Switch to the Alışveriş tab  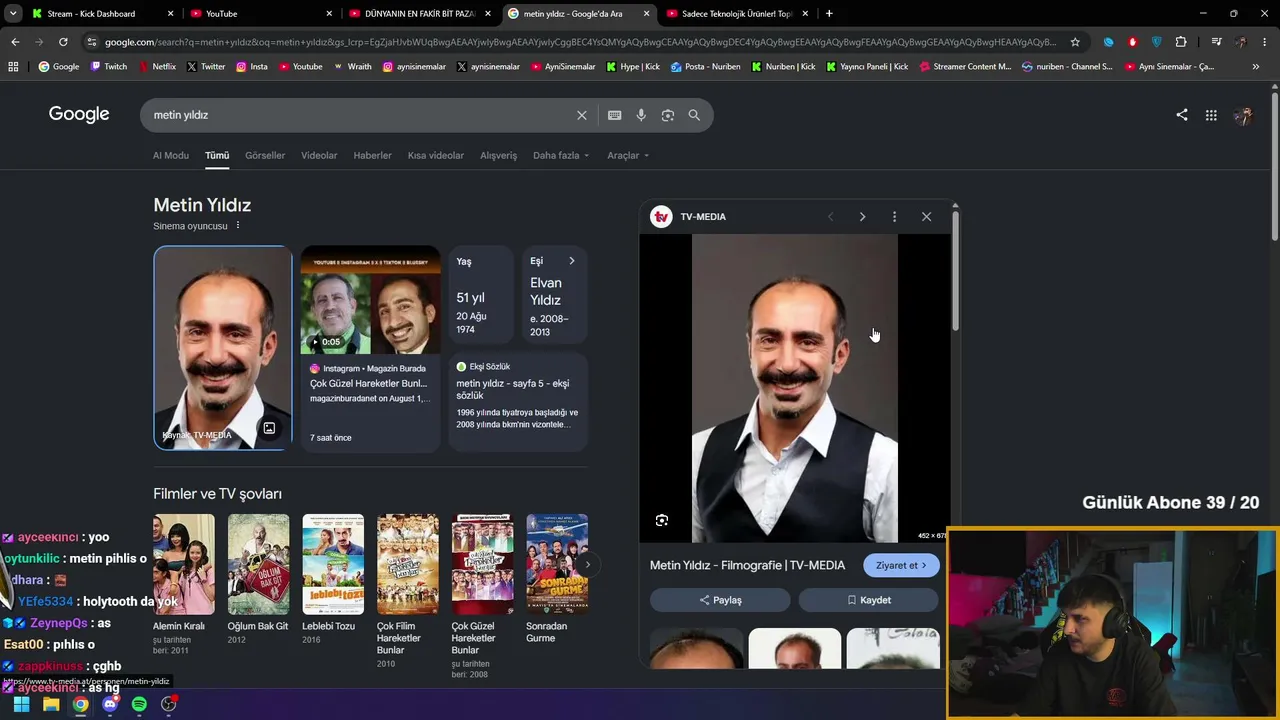click(499, 155)
